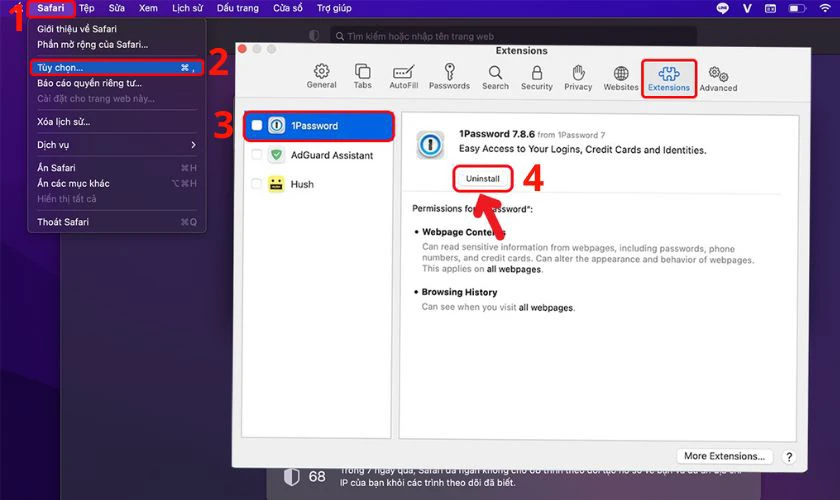
Task: Open the Passwords key icon pane
Action: click(449, 77)
